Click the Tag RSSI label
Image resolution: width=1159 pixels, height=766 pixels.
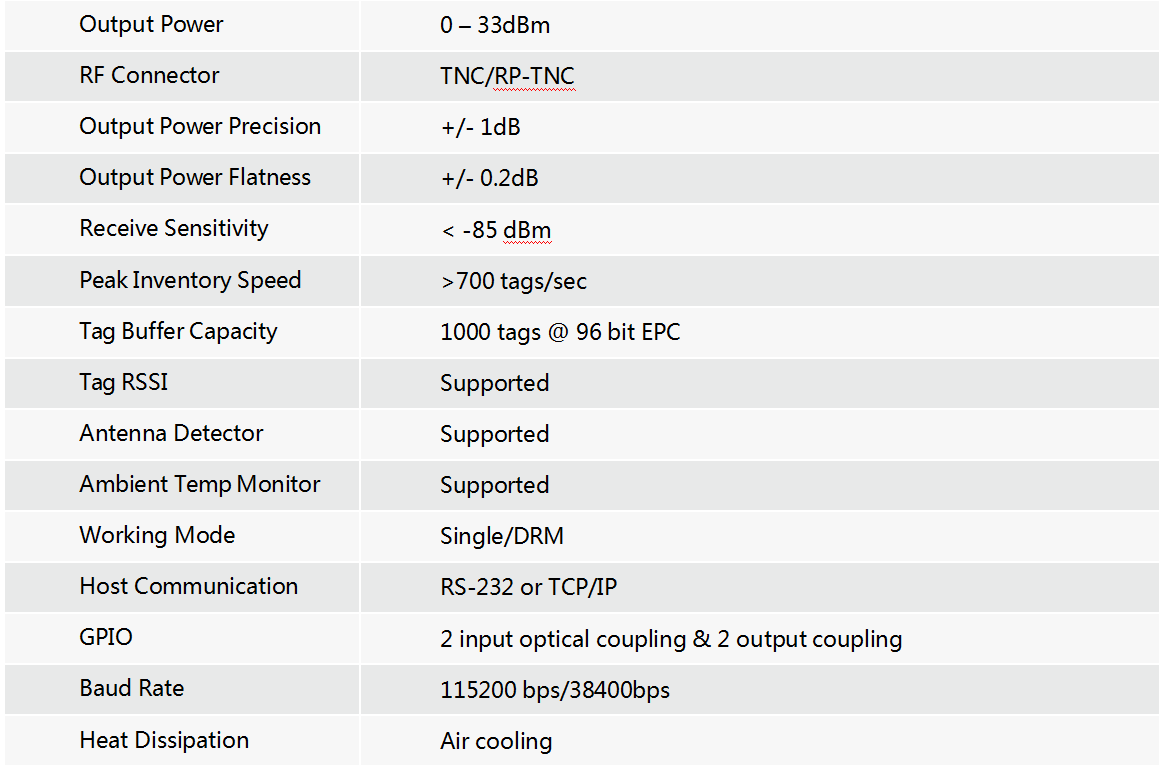coord(123,382)
